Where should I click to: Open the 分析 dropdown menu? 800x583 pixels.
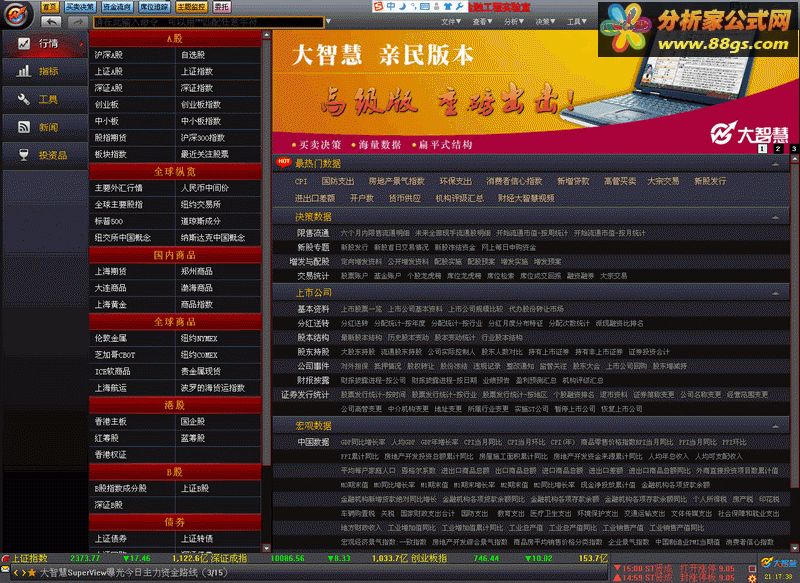514,21
